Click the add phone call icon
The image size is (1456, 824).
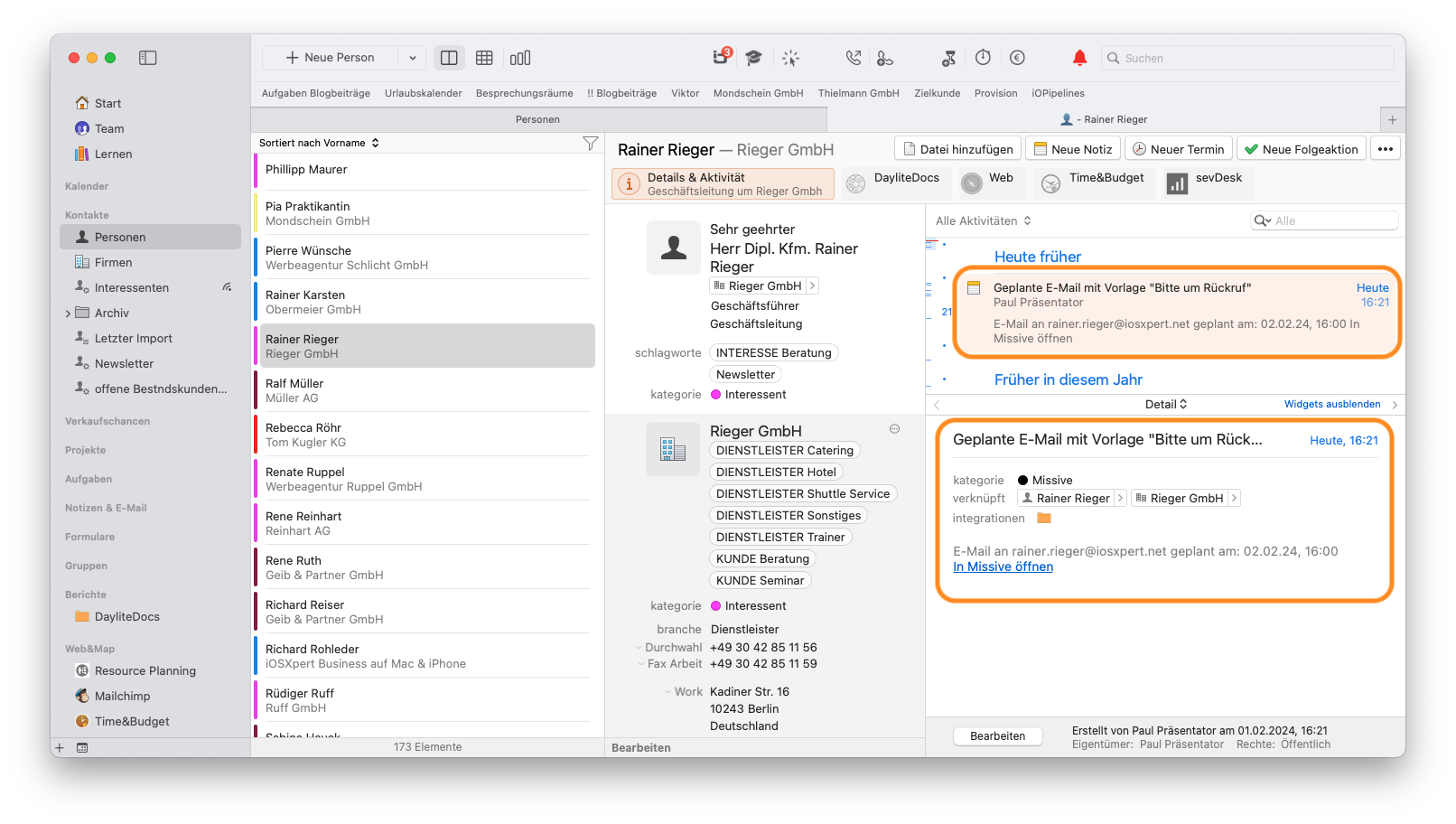pyautogui.click(x=885, y=58)
